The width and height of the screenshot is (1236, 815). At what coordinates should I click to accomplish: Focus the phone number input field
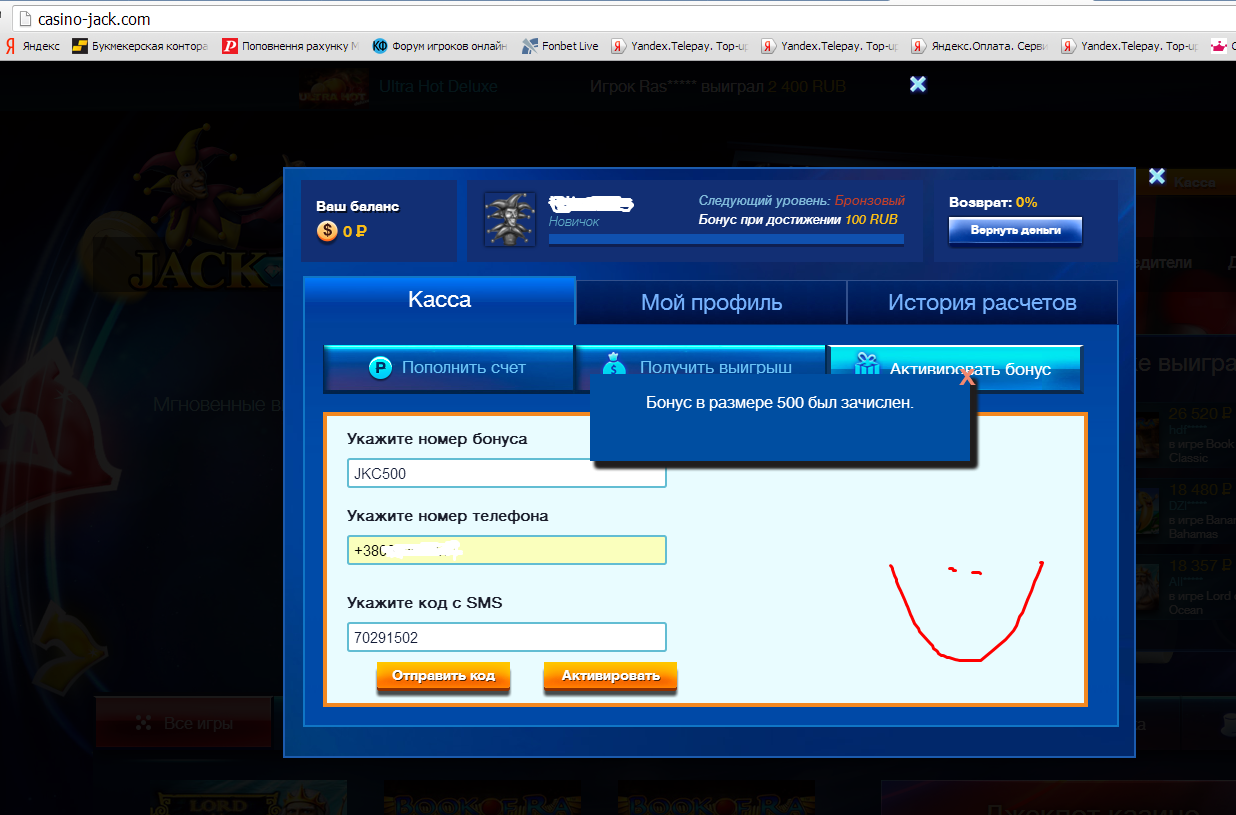pos(506,550)
